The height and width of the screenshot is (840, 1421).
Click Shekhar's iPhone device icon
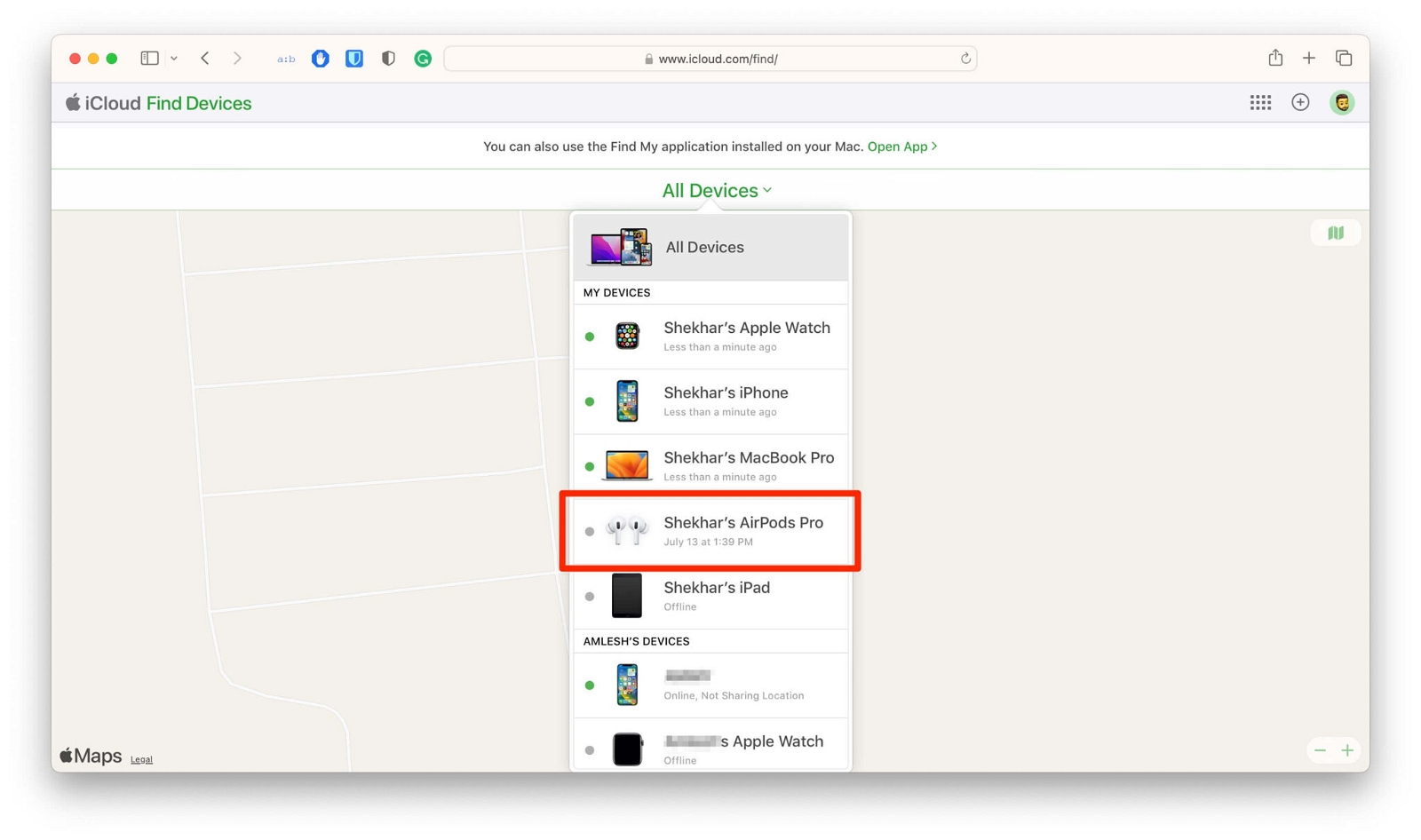coord(627,400)
